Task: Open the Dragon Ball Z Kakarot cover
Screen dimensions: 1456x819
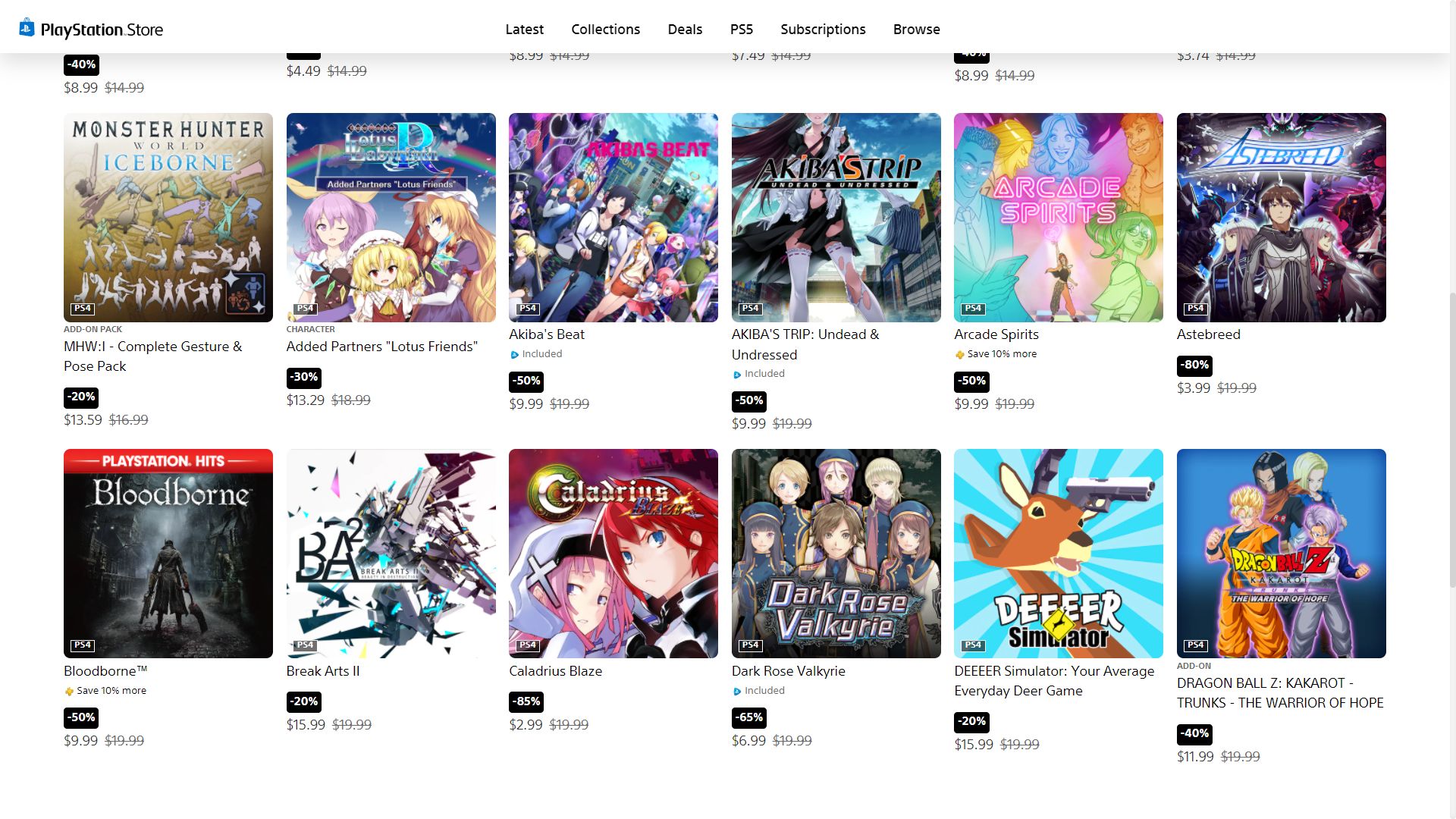Action: (1282, 554)
